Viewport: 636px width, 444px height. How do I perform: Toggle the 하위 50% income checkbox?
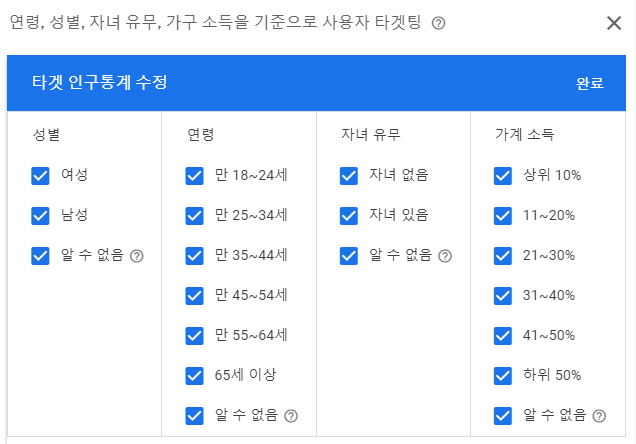point(503,376)
